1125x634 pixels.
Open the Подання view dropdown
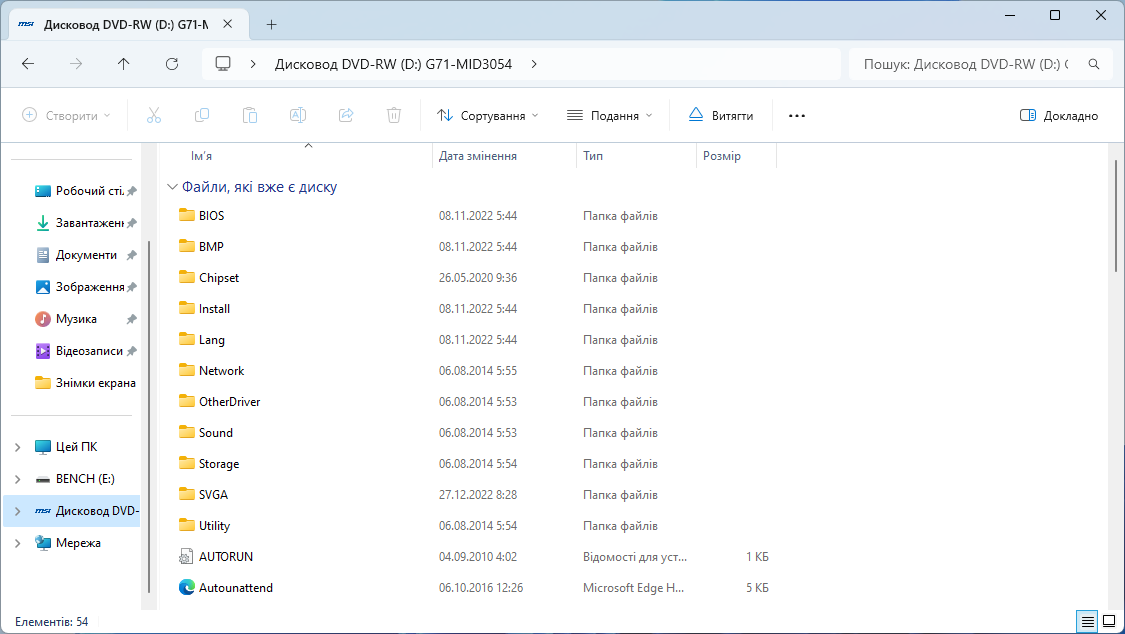[610, 115]
